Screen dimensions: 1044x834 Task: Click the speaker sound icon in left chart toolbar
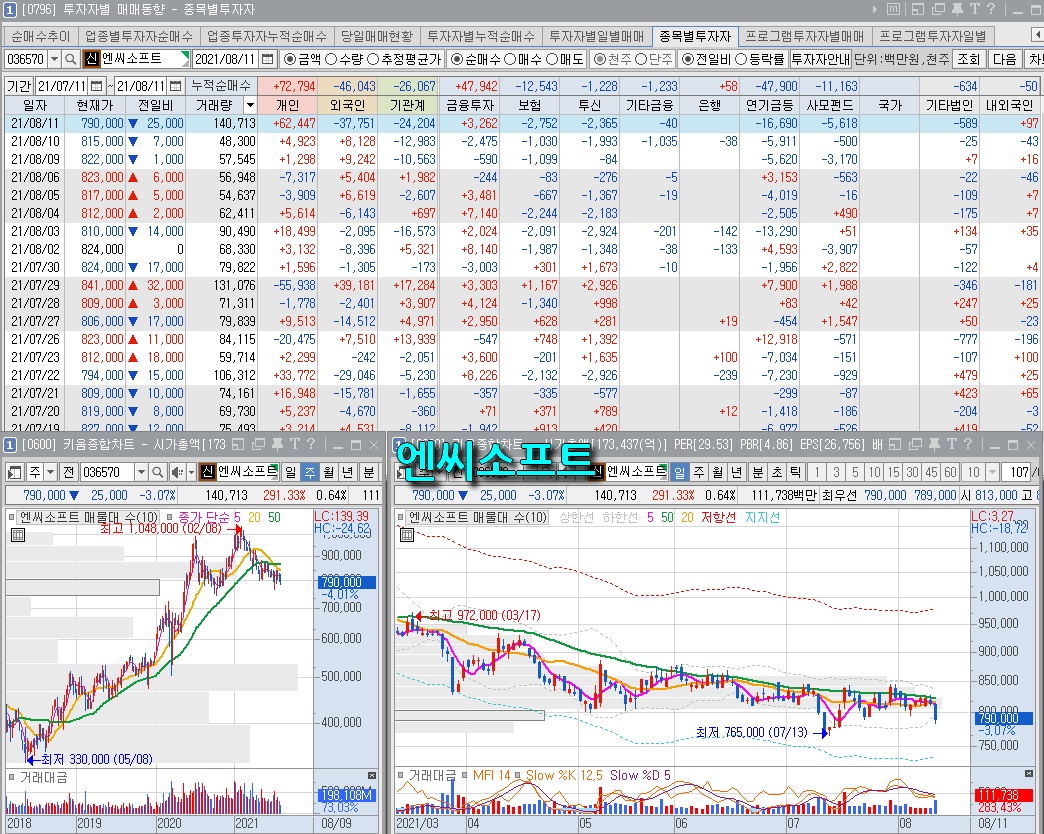(x=176, y=472)
